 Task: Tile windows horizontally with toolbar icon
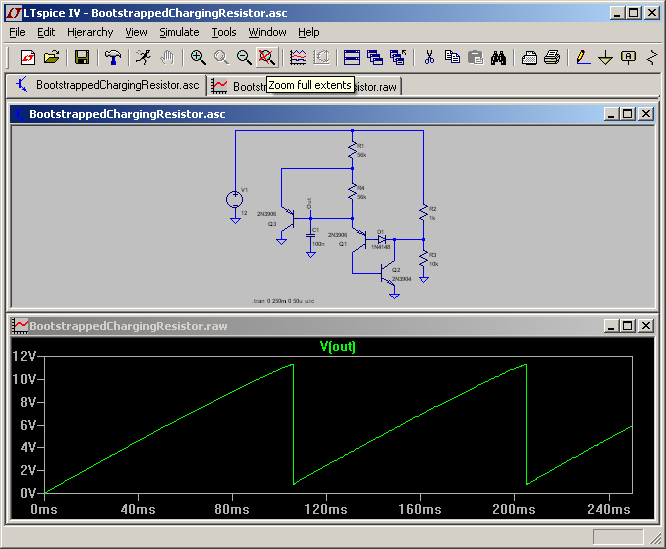point(352,58)
